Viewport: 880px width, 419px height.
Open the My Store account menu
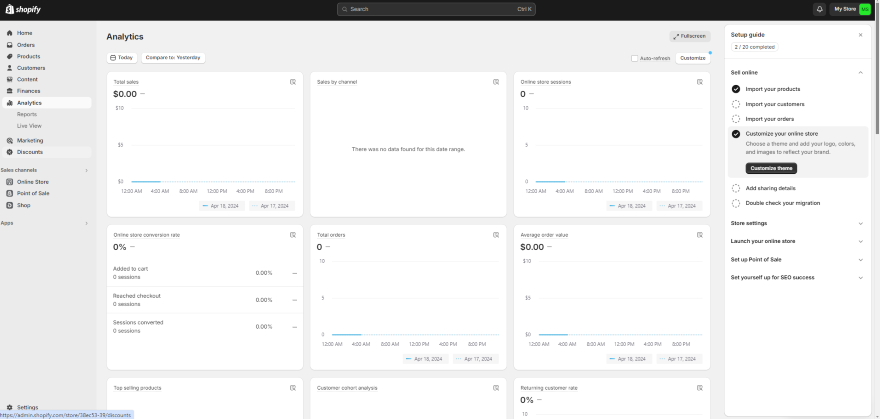(850, 10)
